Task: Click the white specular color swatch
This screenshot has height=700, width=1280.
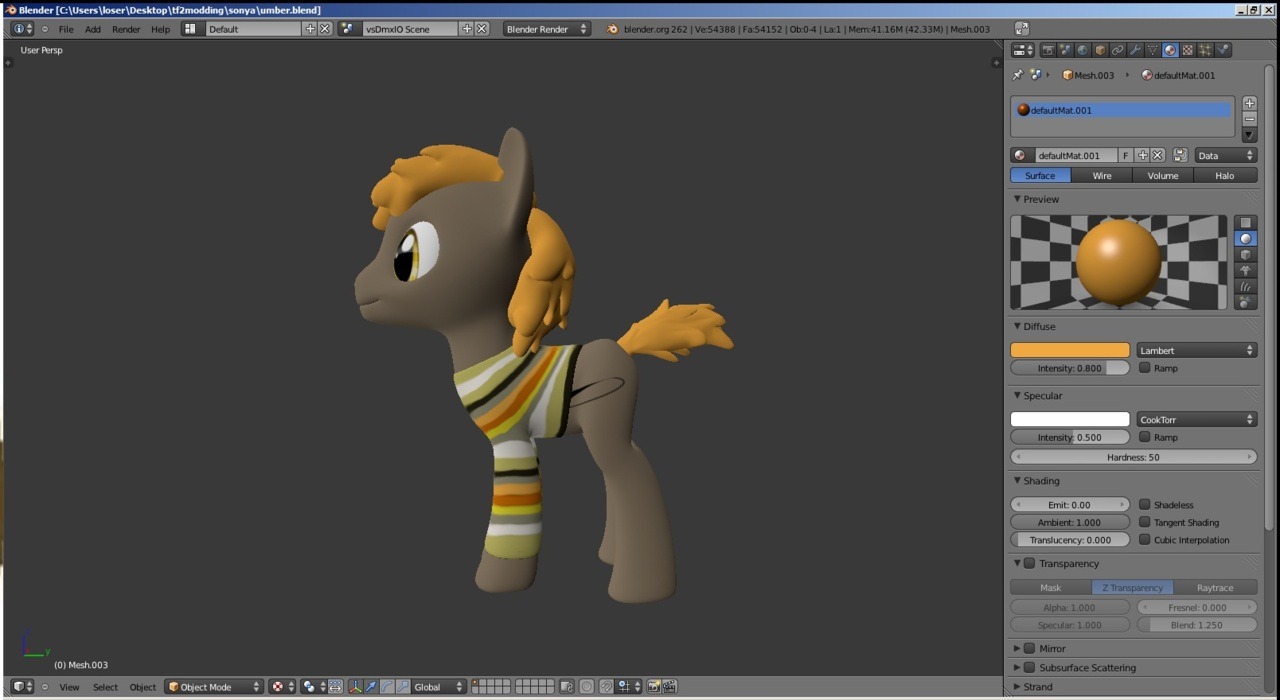Action: coord(1070,419)
